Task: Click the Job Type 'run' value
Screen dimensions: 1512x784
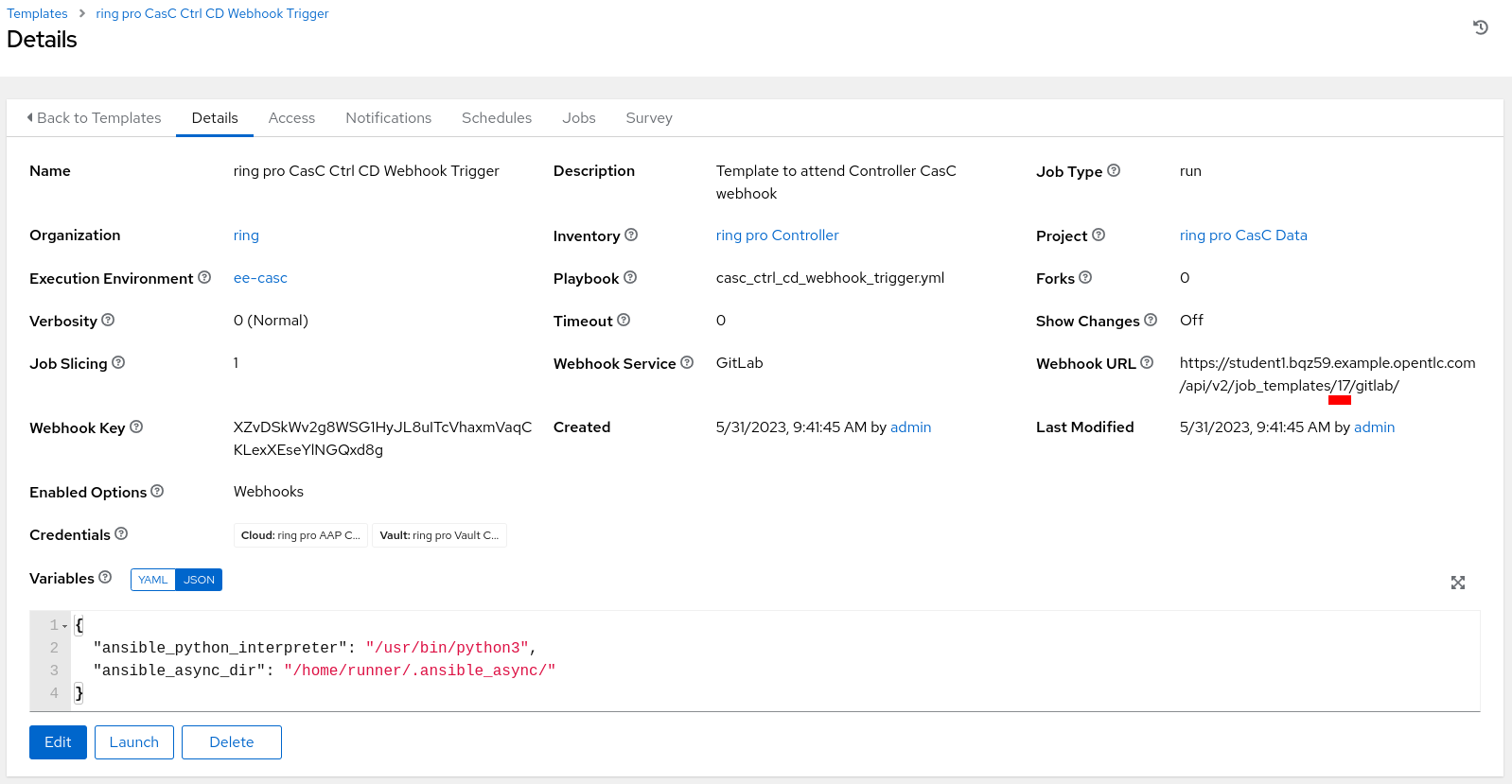Action: 1190,171
